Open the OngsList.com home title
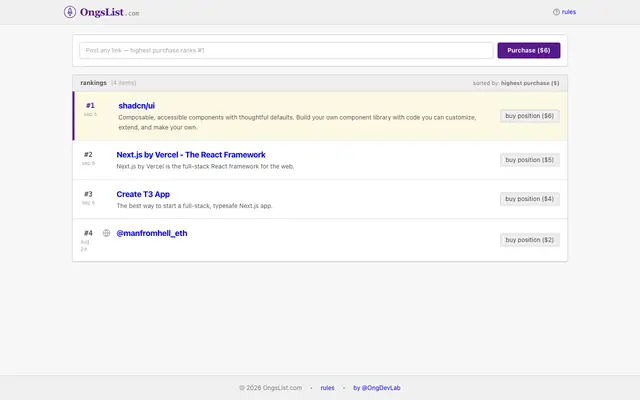 109,12
